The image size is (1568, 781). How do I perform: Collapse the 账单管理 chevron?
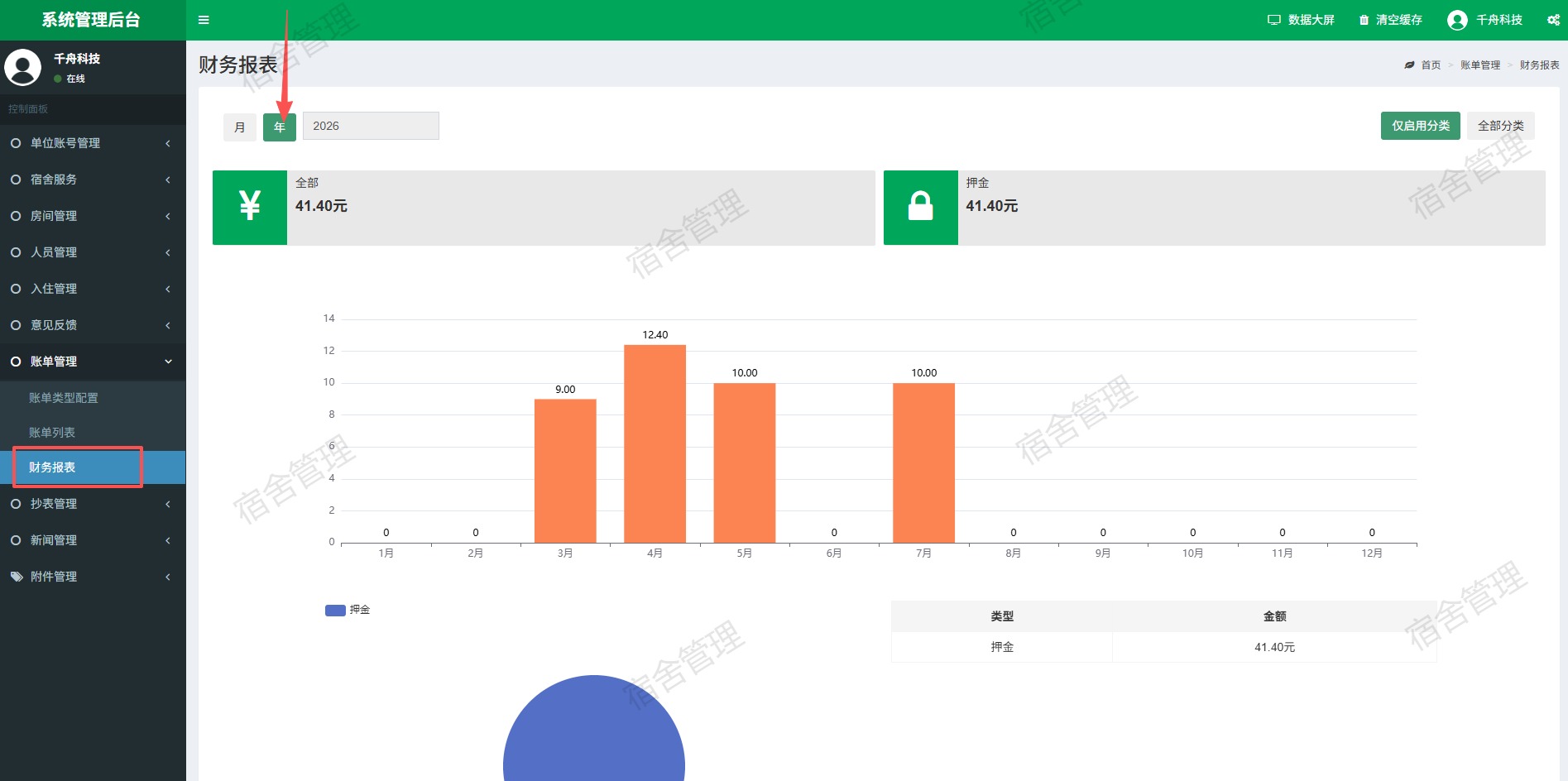[x=168, y=362]
